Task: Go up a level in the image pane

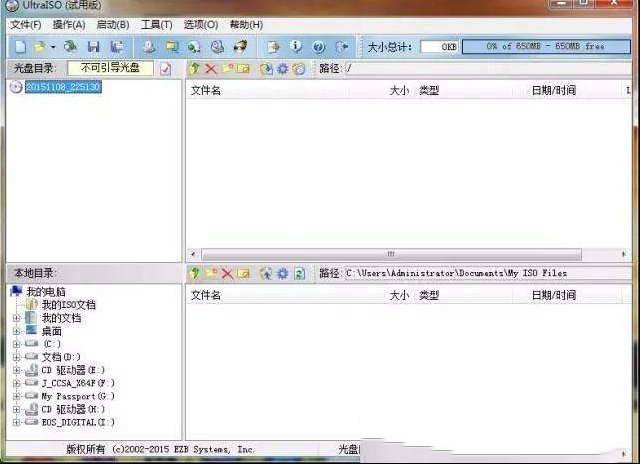Action: pyautogui.click(x=195, y=69)
